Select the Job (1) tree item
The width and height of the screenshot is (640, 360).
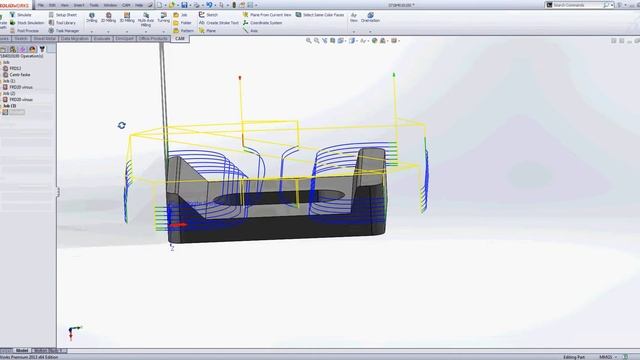pyautogui.click(x=9, y=81)
